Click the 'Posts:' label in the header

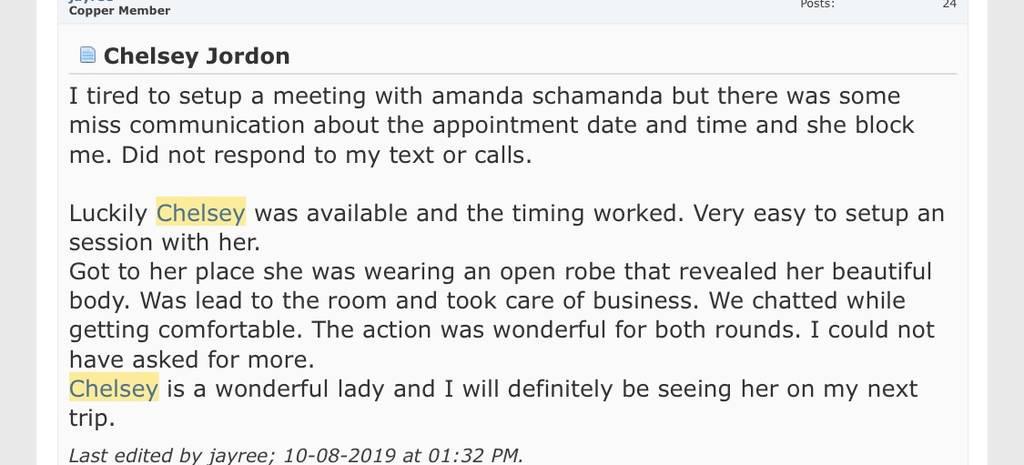click(817, 4)
